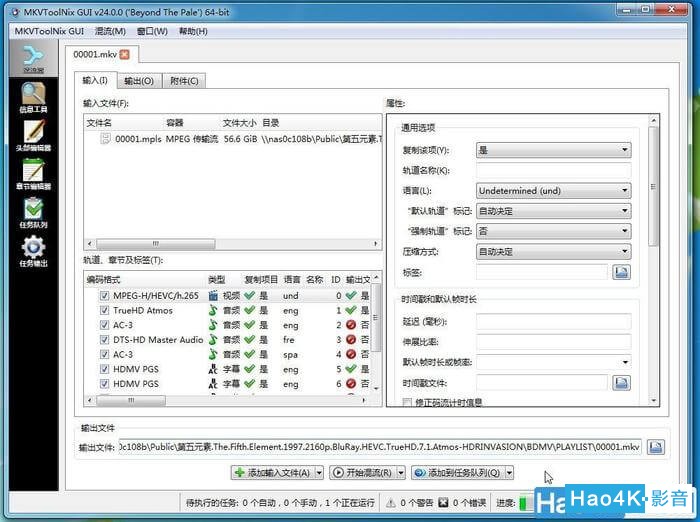The height and width of the screenshot is (522, 700).
Task: Click warnings triangle icon in status bar
Action: click(x=391, y=503)
